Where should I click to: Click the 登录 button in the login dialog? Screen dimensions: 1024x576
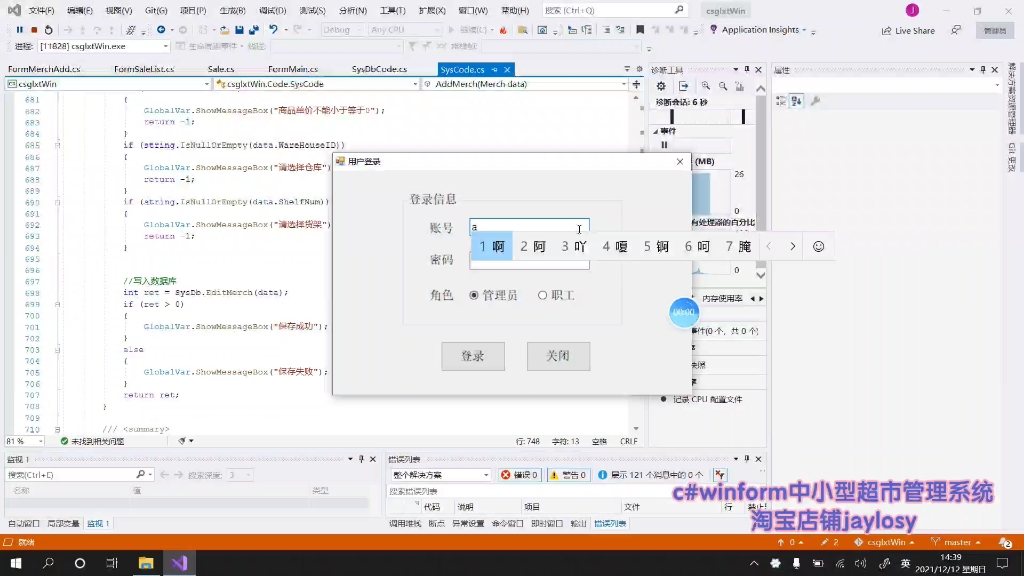click(472, 356)
